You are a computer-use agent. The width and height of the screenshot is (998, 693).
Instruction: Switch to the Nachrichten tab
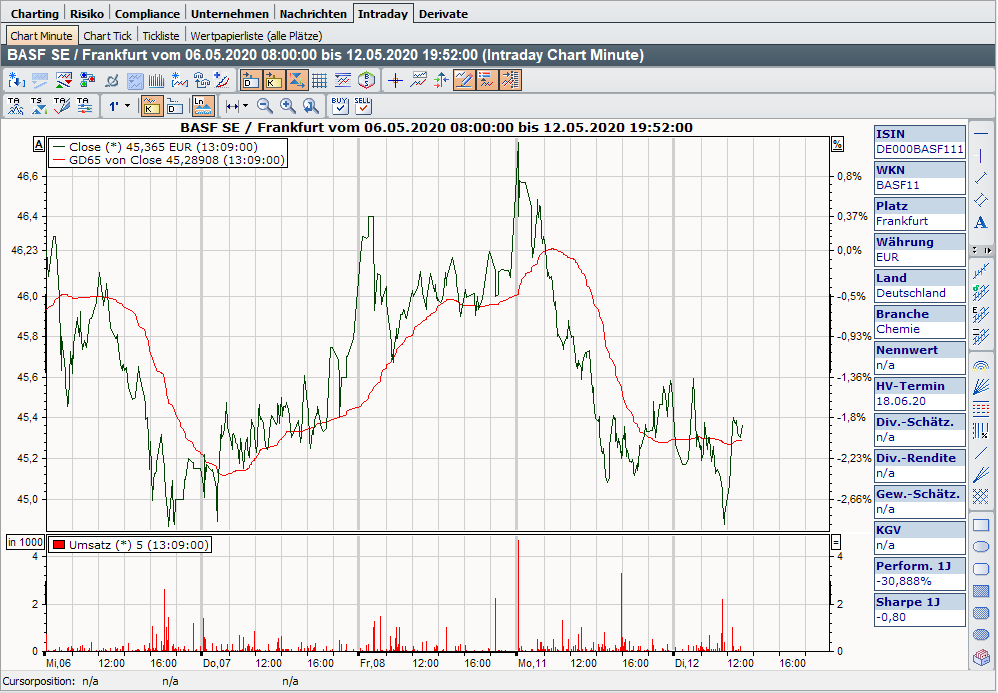(x=313, y=14)
